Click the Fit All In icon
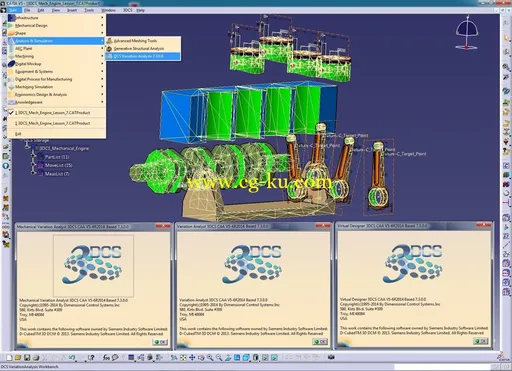The image size is (512, 371). click(183, 358)
